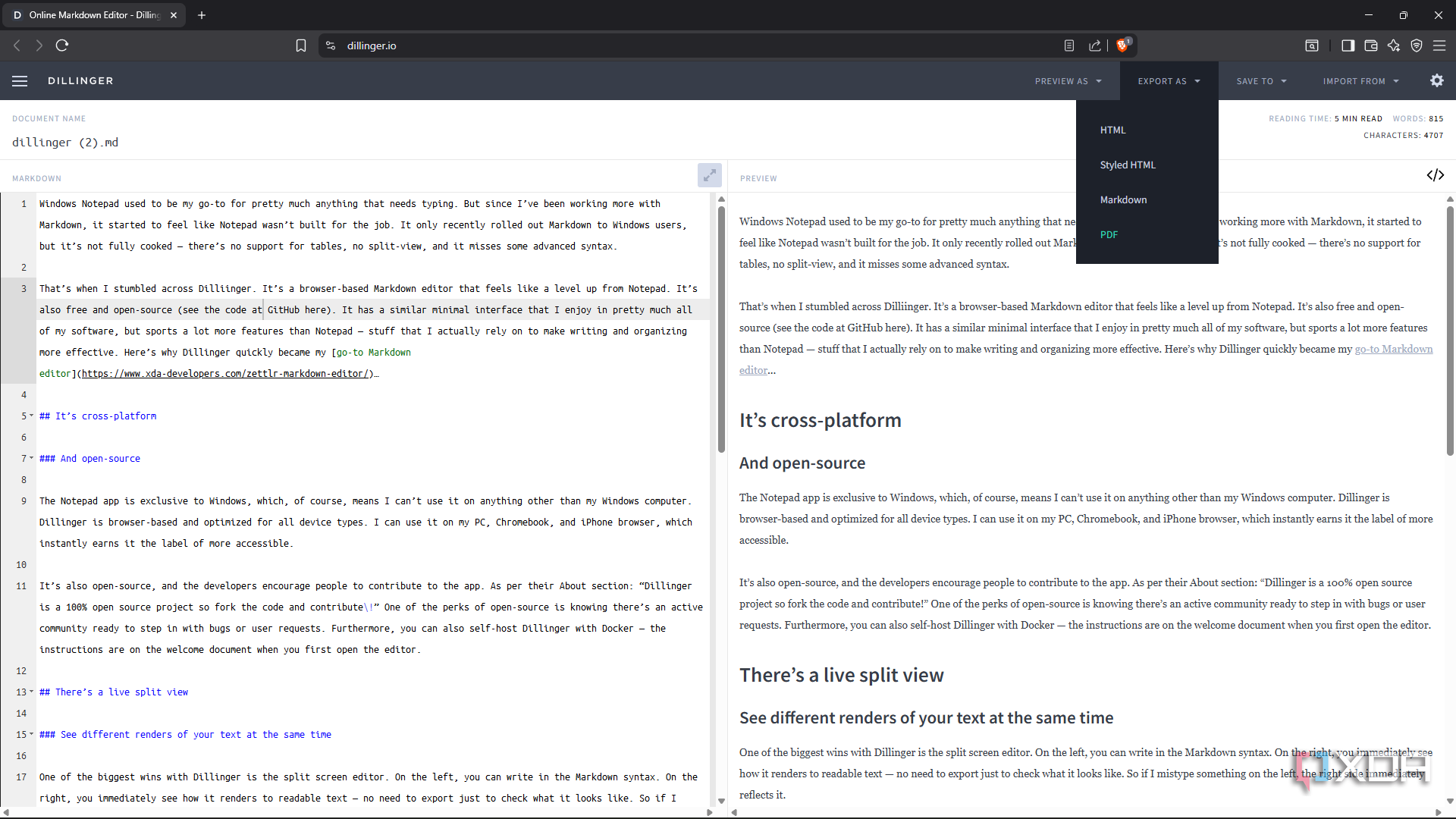
Task: Collapse heading fold arrow on line 5
Action: point(31,416)
